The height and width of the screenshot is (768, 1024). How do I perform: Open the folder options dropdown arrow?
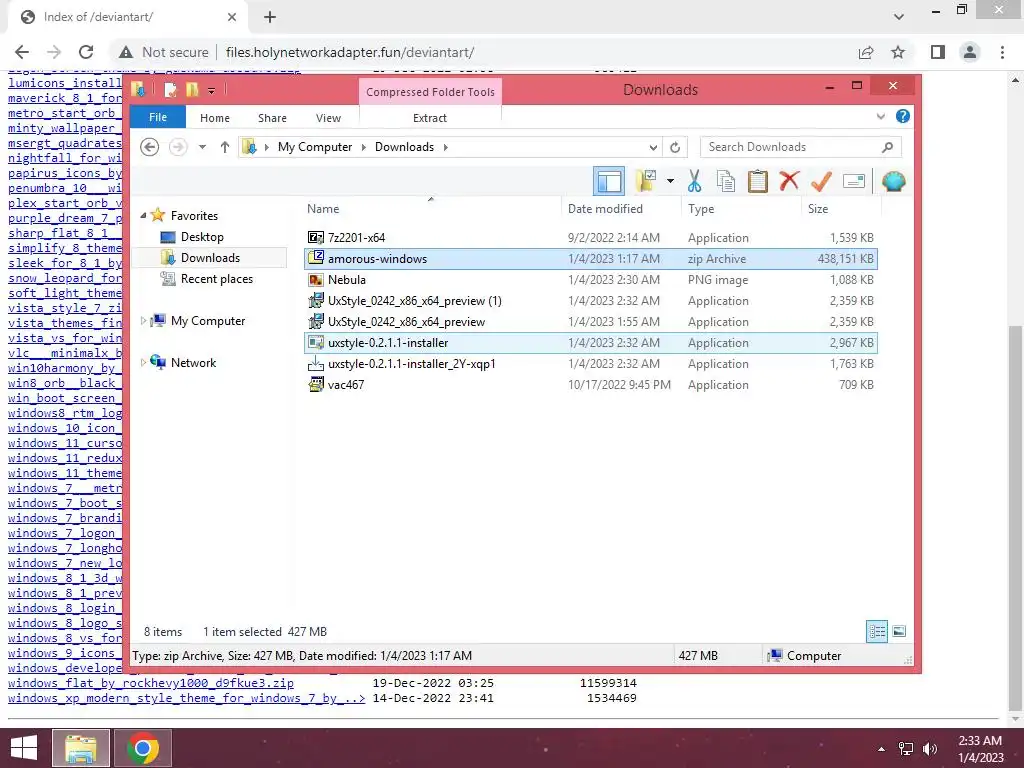click(x=670, y=181)
